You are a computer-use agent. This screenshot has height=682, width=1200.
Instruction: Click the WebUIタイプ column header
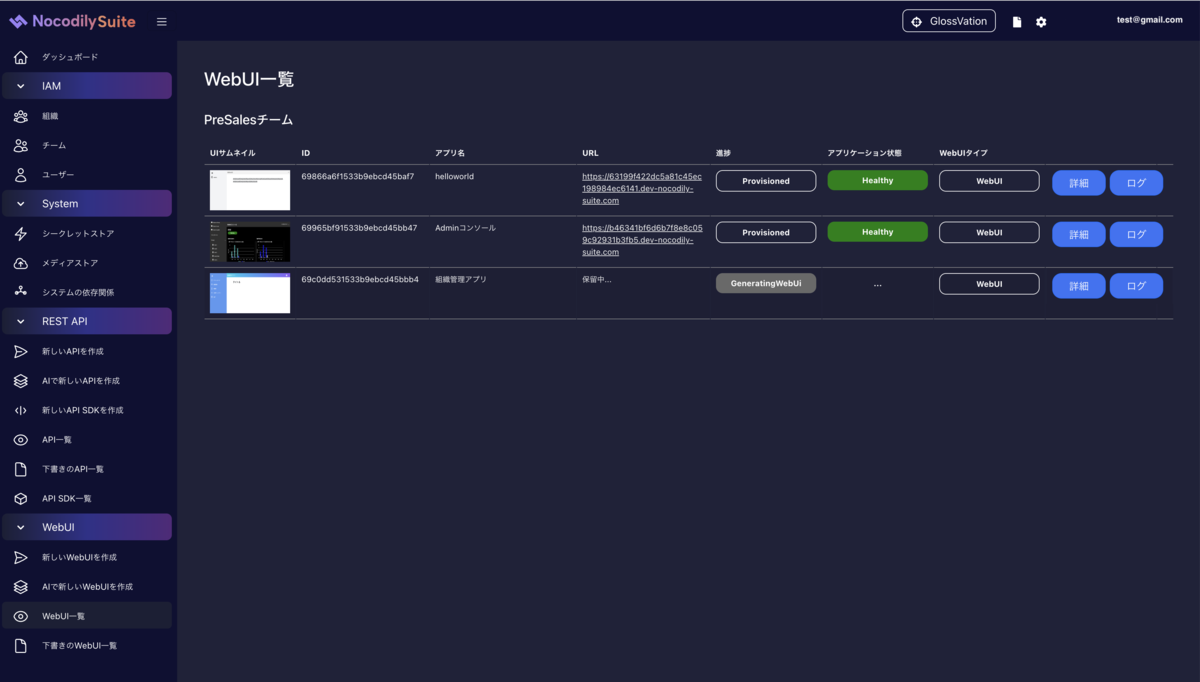pos(963,153)
